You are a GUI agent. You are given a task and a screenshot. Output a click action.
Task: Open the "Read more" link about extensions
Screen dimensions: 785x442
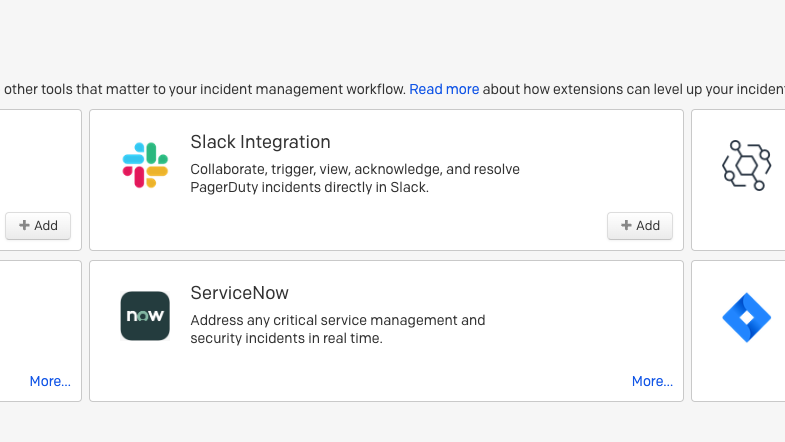[444, 89]
